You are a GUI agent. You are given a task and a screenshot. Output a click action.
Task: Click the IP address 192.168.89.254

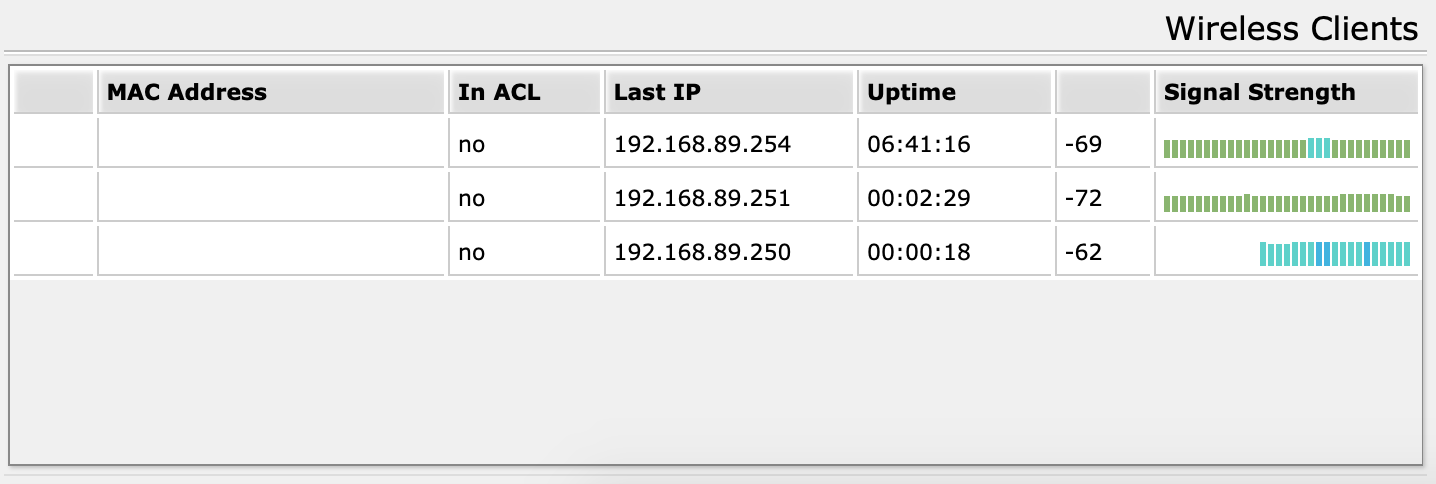[702, 144]
